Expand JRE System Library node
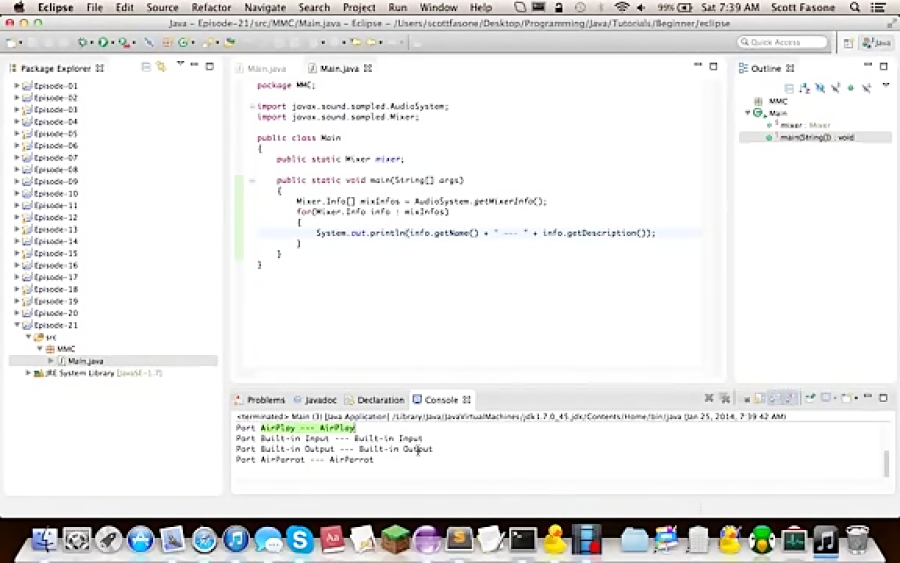The width and height of the screenshot is (900, 563). [28, 373]
